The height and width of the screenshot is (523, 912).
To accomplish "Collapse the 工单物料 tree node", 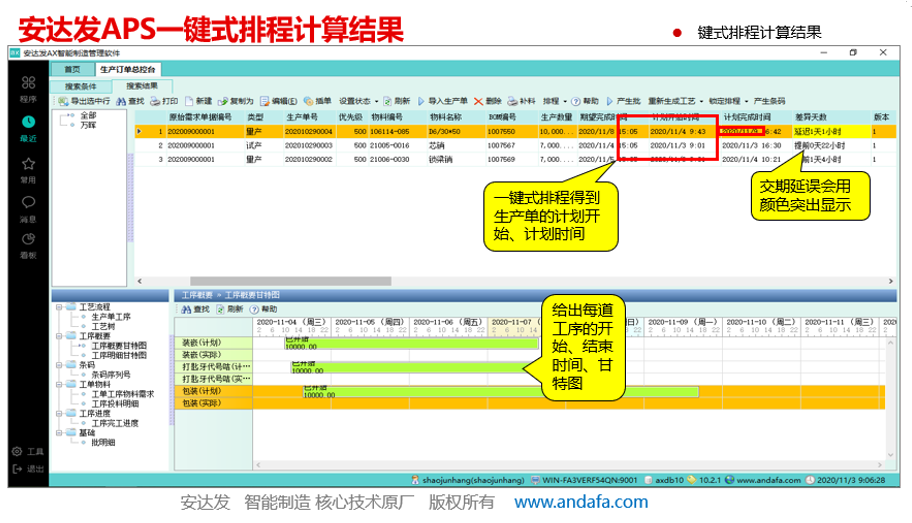I will 59,385.
